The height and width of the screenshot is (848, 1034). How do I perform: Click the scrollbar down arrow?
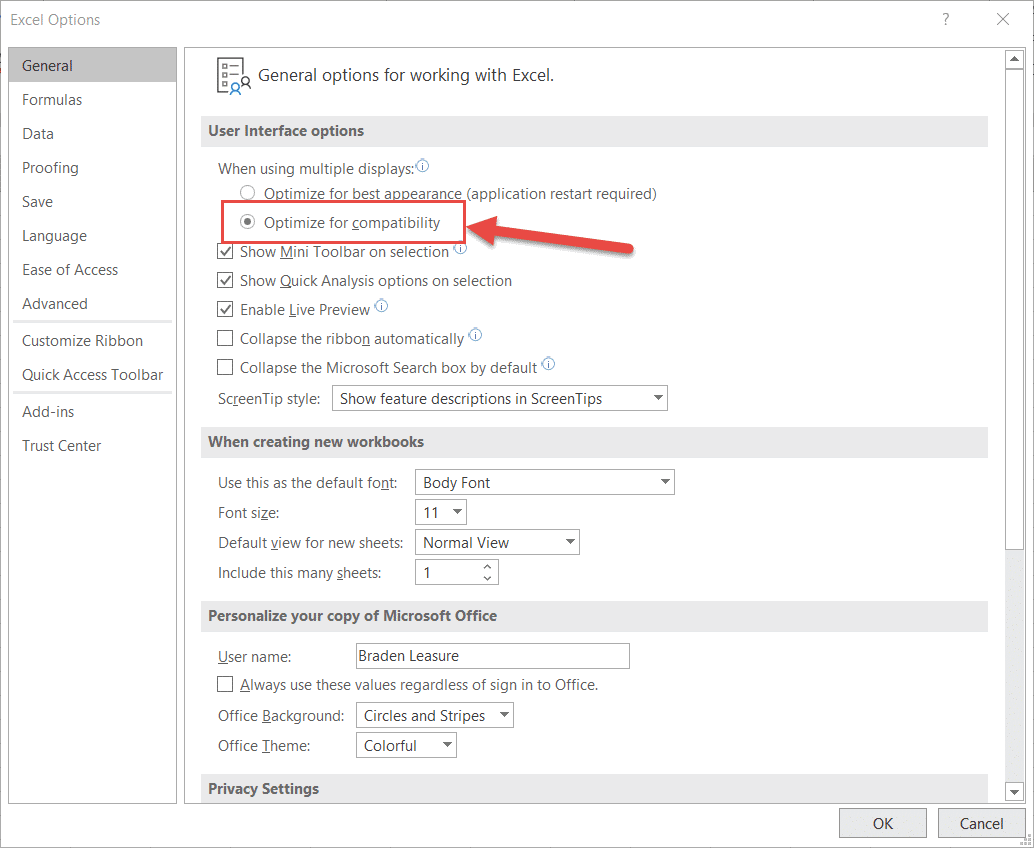point(1014,791)
